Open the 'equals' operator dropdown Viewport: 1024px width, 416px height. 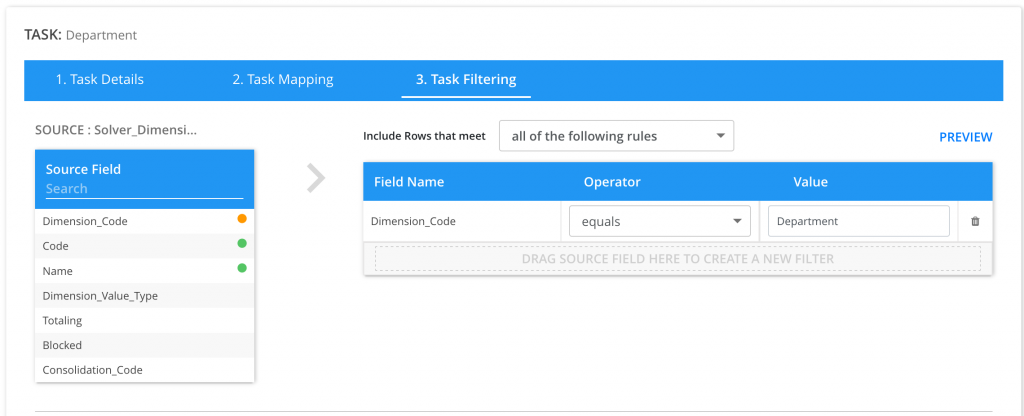tap(659, 221)
